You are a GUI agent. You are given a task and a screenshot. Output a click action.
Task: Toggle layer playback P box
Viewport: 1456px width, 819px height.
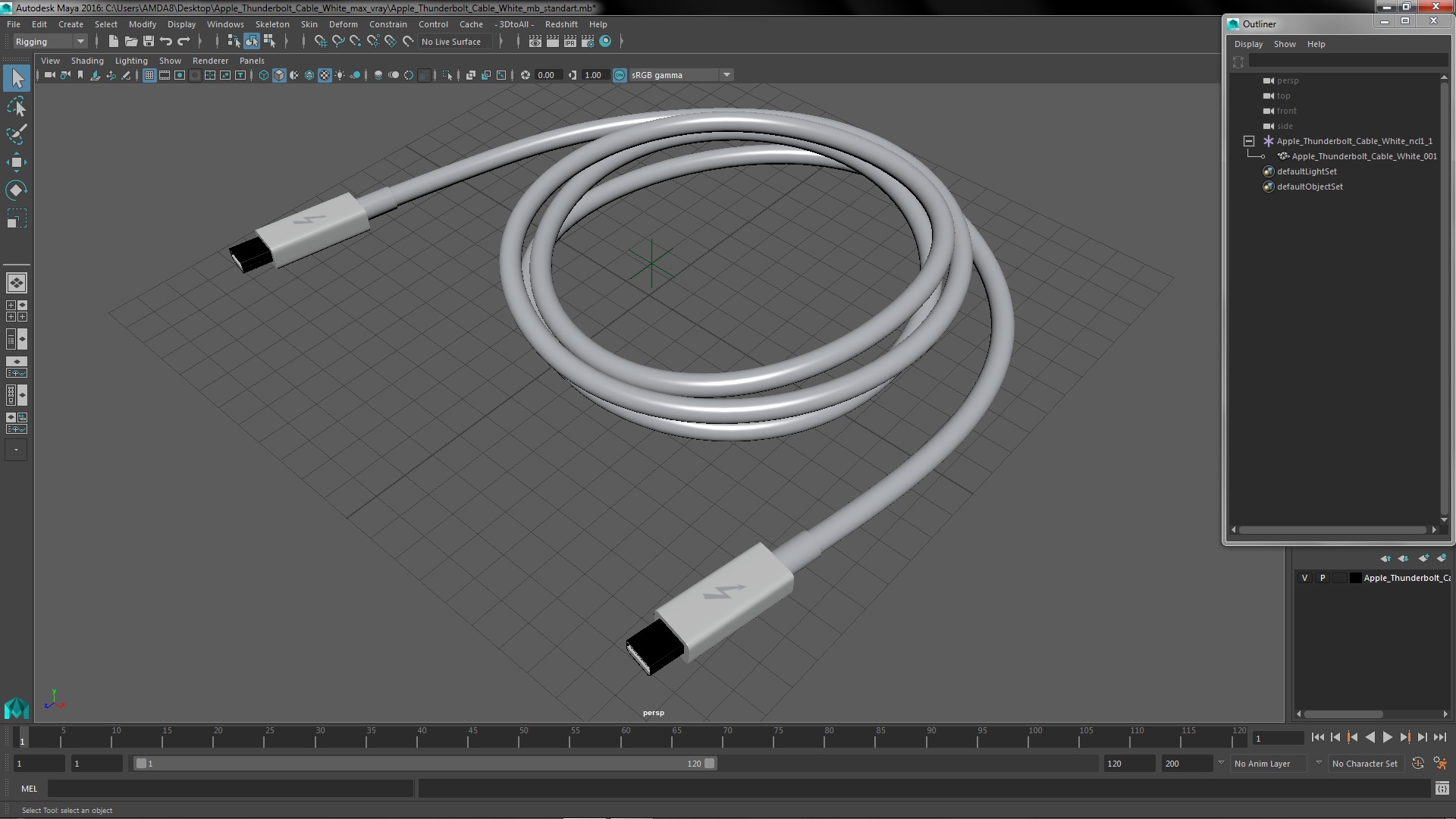1323,578
